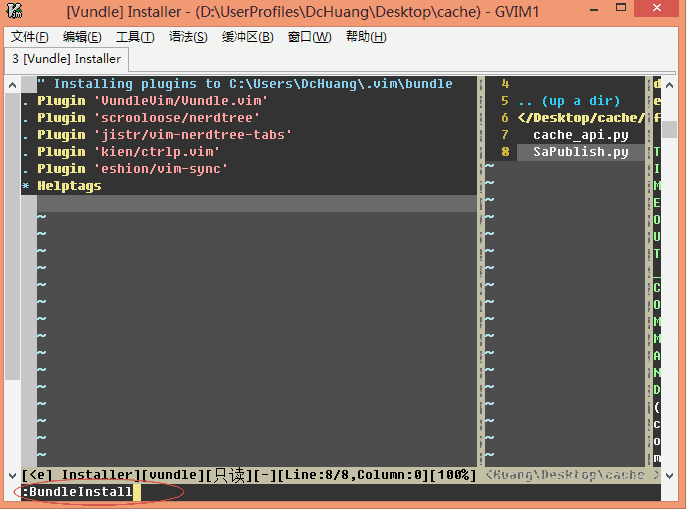Click the Plugin 'jistr/vim-nerdtree-tabs' line

click(164, 135)
